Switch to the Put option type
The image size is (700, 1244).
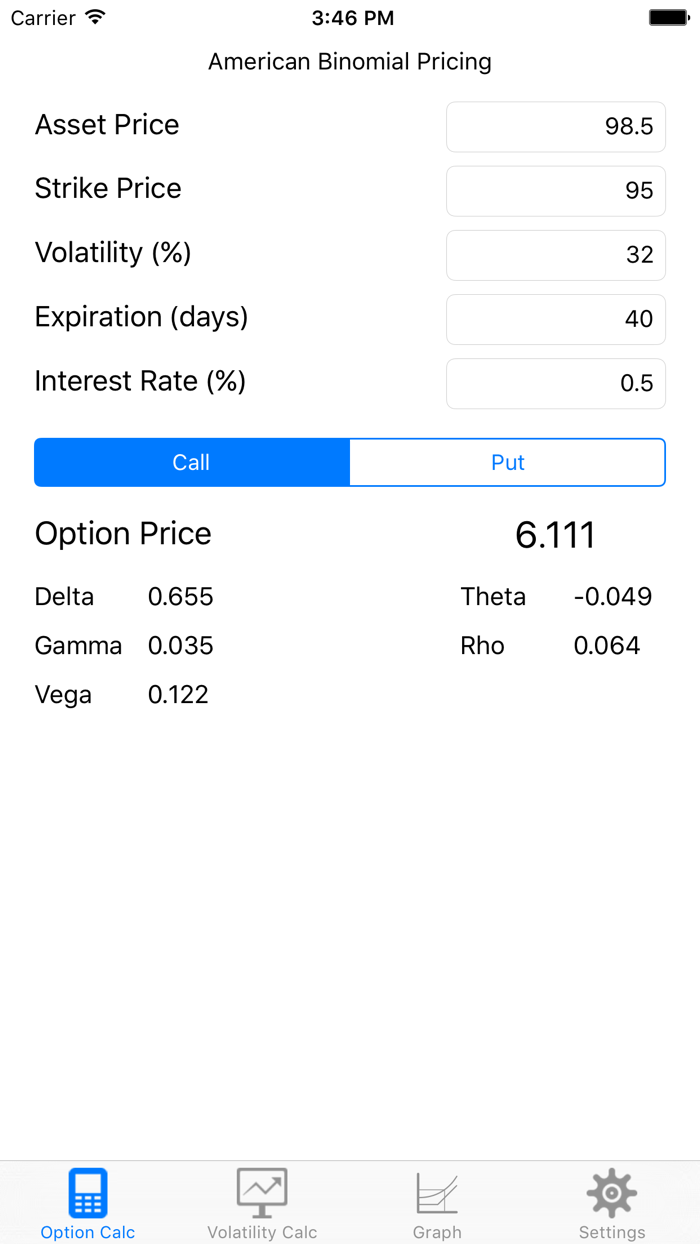(x=507, y=462)
